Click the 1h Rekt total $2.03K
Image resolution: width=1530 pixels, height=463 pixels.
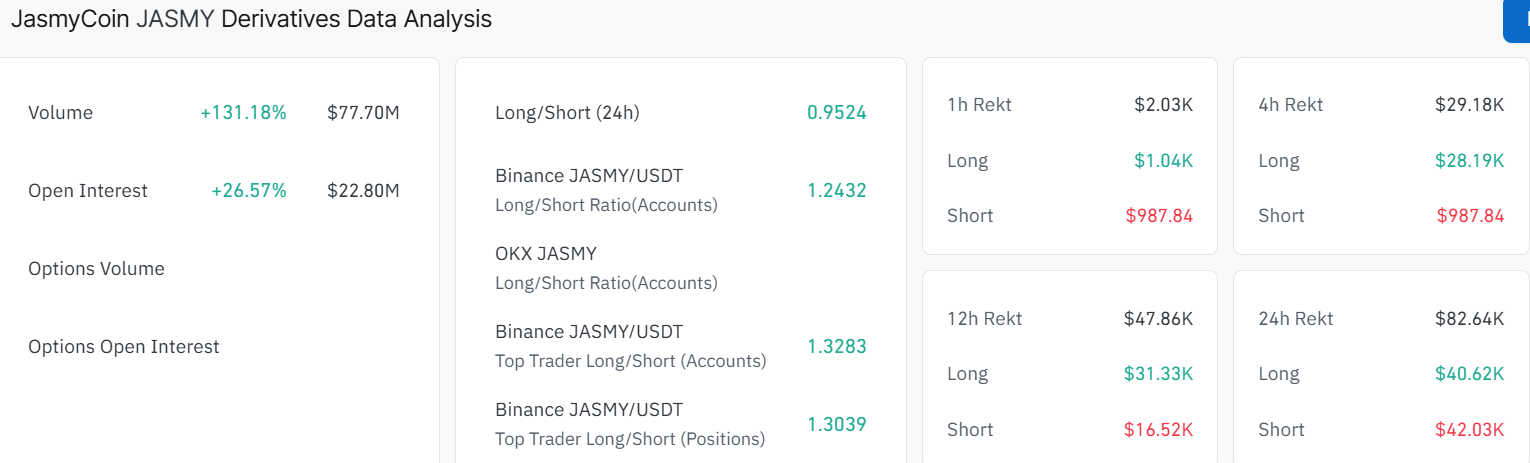[x=1163, y=105]
